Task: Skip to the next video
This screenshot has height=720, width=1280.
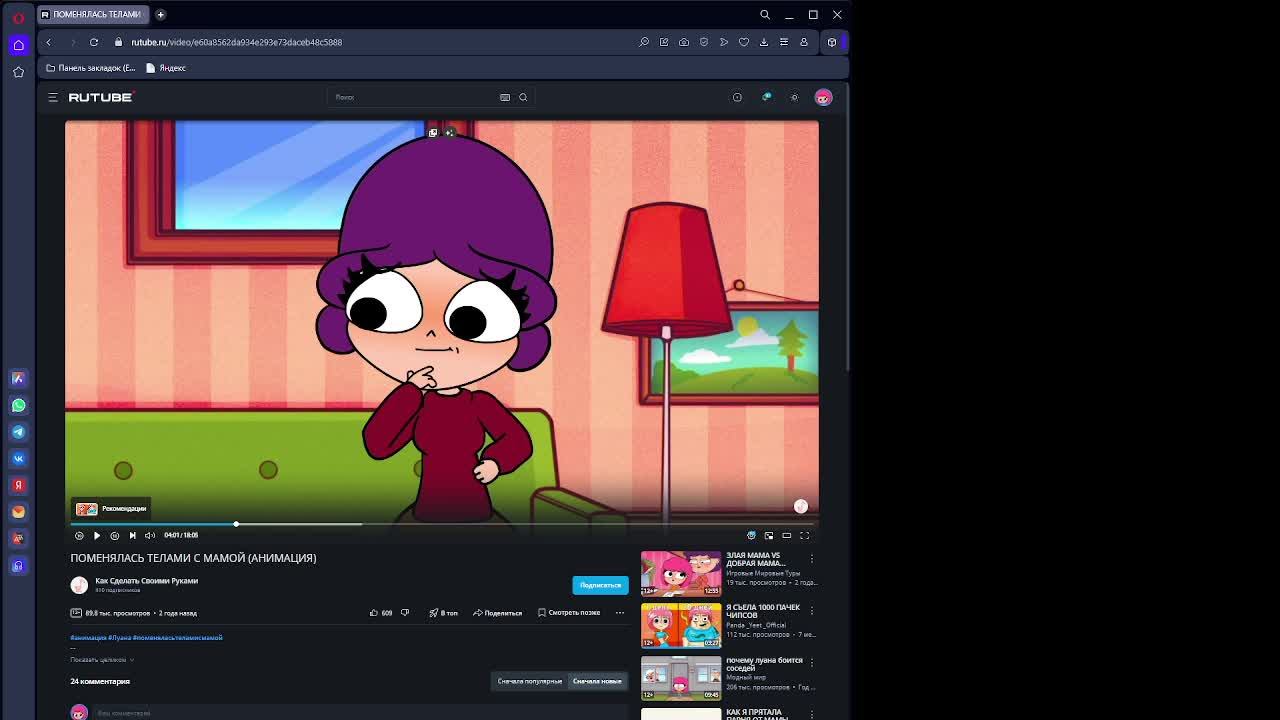Action: click(132, 535)
